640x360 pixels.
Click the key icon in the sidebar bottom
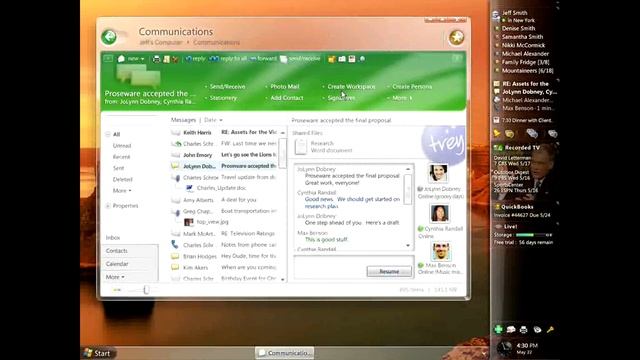click(x=550, y=329)
